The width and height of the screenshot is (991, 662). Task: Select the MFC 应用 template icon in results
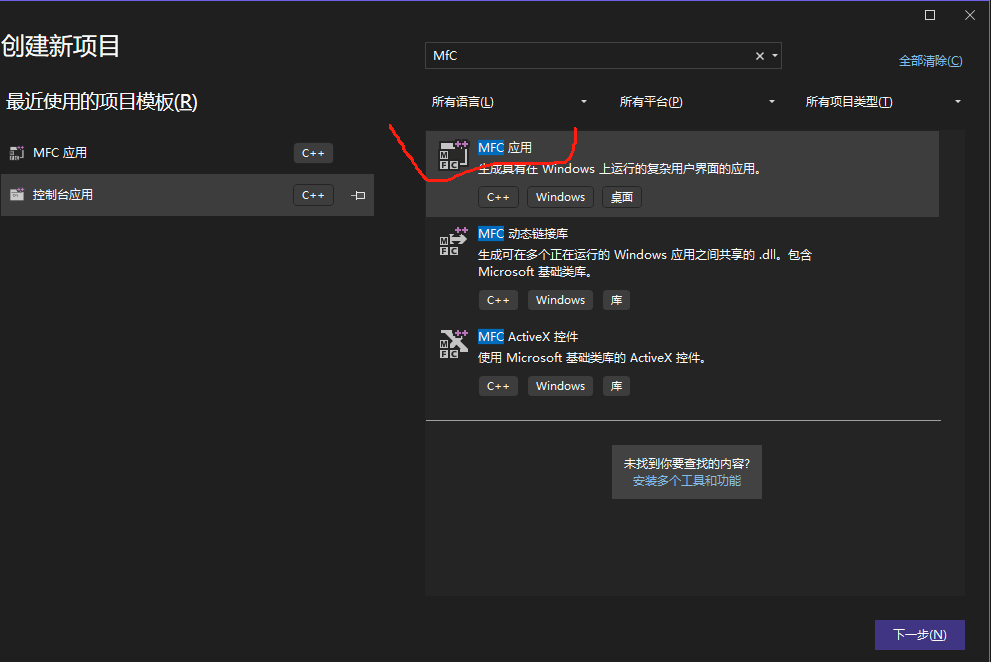[x=453, y=155]
